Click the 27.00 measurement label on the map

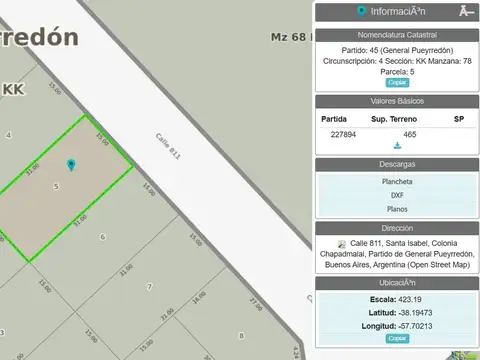coord(256,304)
